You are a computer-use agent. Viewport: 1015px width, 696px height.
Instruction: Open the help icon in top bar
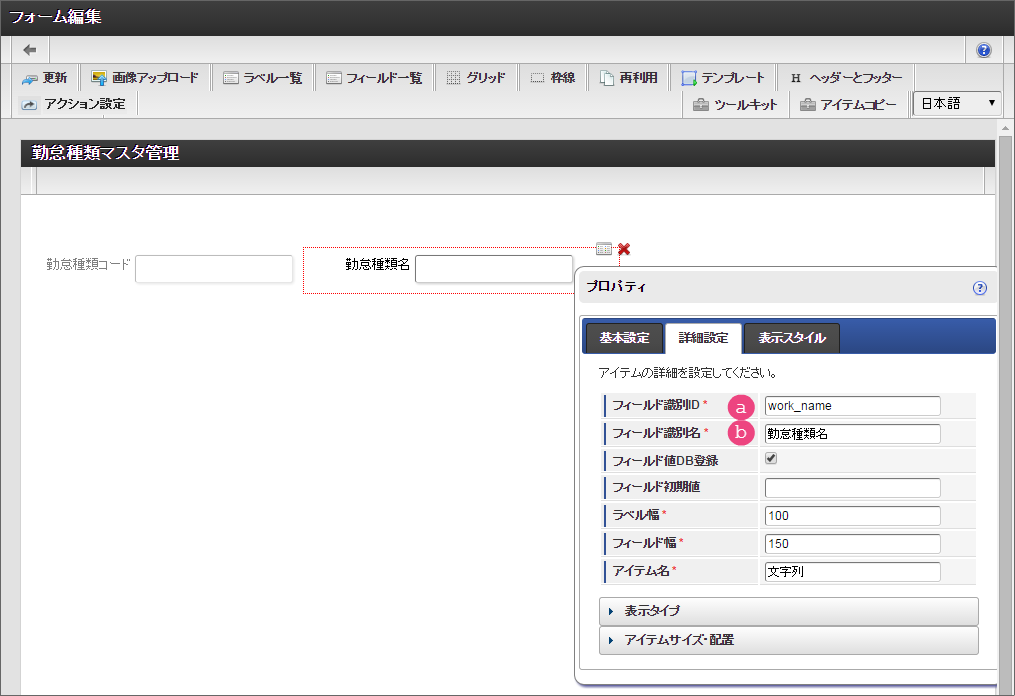983,50
